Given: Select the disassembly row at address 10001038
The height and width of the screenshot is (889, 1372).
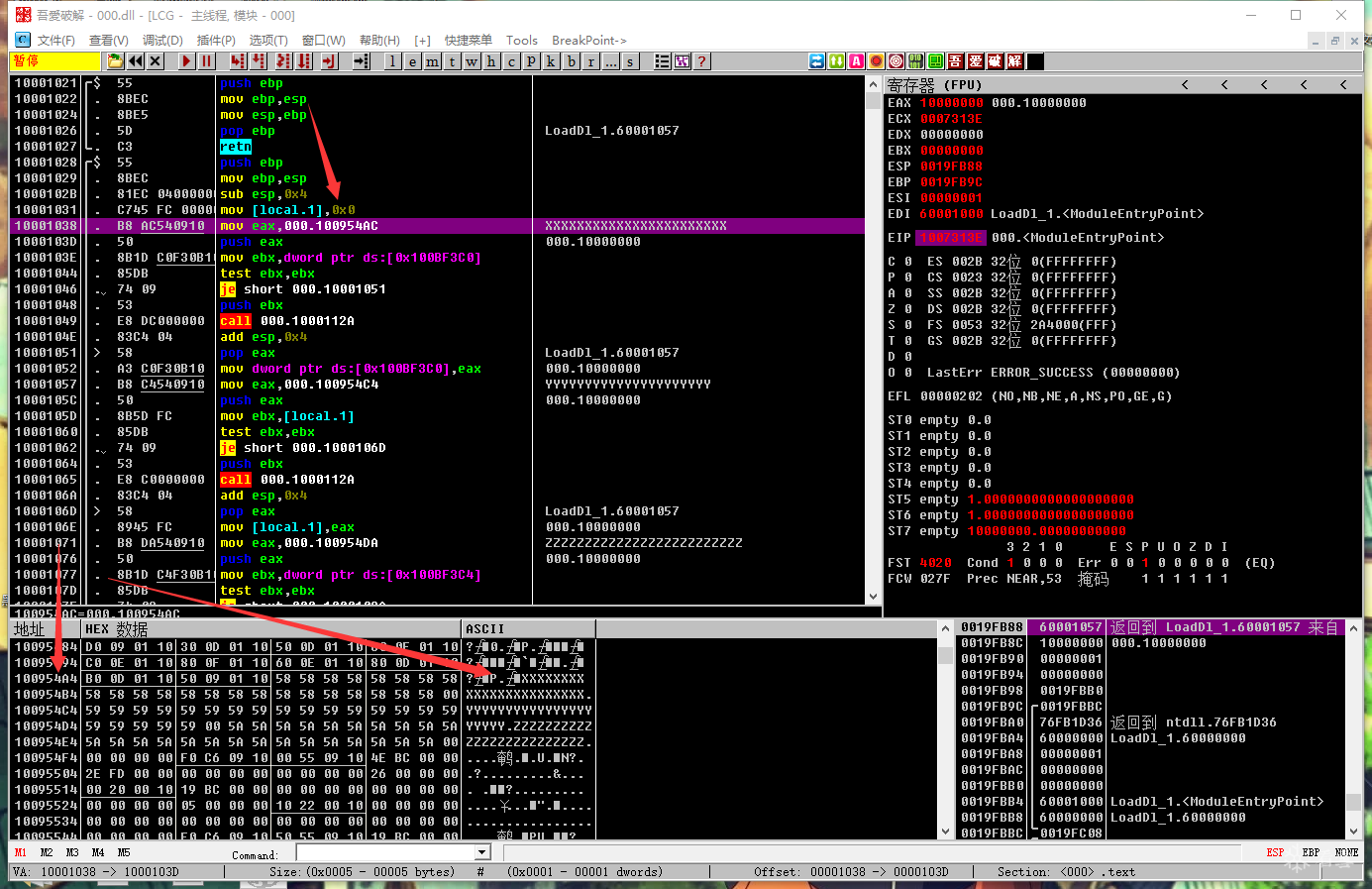Looking at the screenshot, I should [437, 226].
